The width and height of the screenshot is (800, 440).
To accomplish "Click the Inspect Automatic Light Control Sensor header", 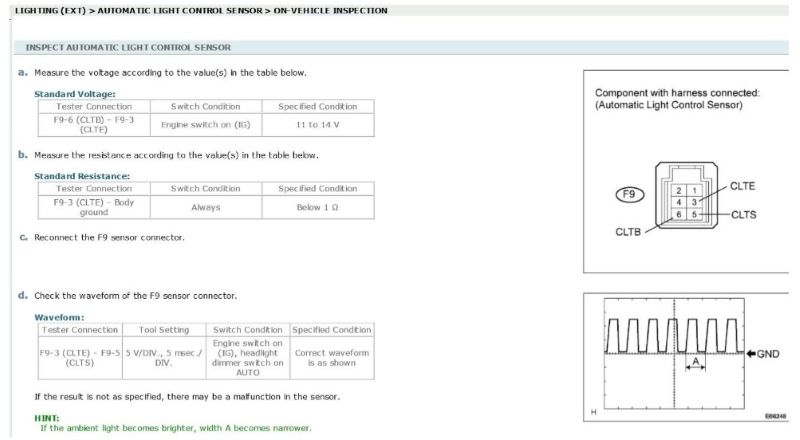I will (x=128, y=47).
